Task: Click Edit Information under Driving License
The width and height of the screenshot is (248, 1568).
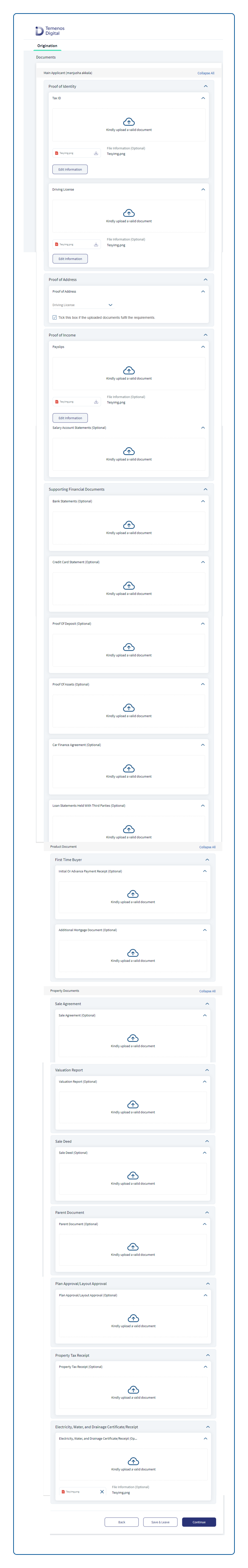Action: (x=70, y=259)
